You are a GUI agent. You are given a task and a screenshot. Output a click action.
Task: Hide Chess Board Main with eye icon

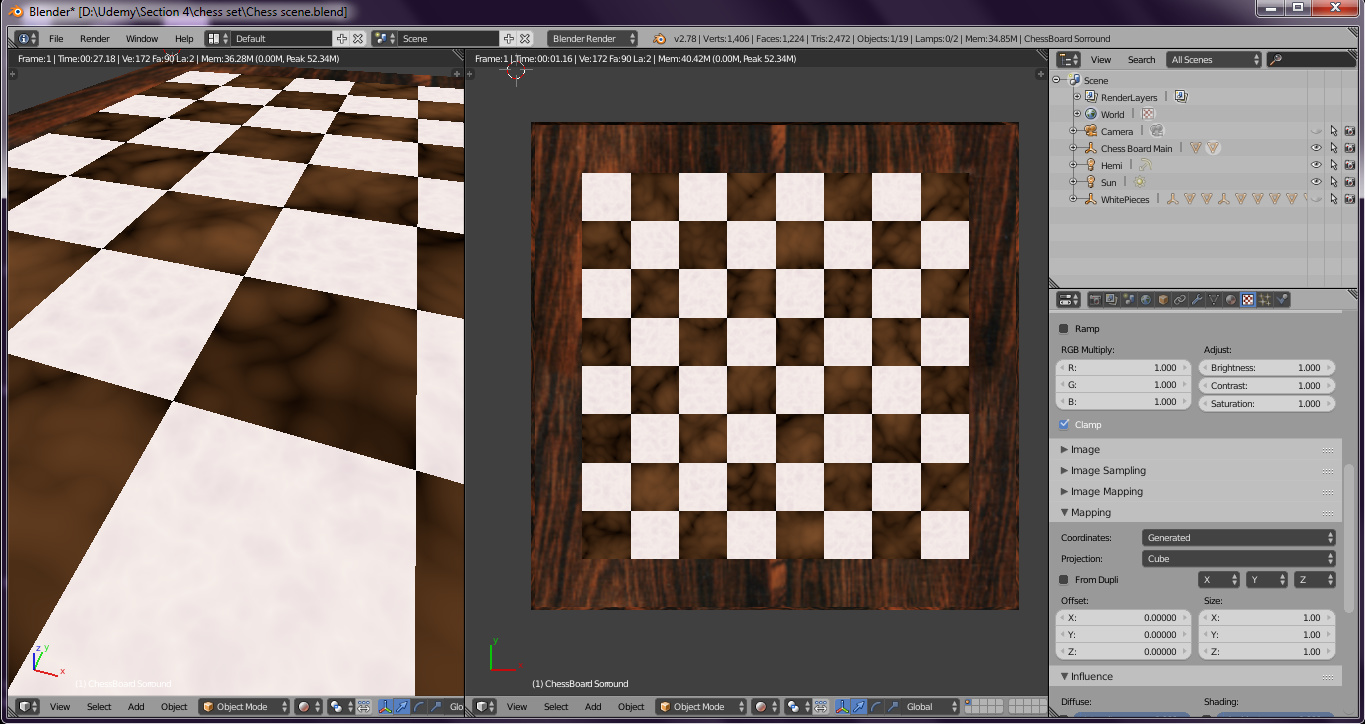pos(1316,148)
